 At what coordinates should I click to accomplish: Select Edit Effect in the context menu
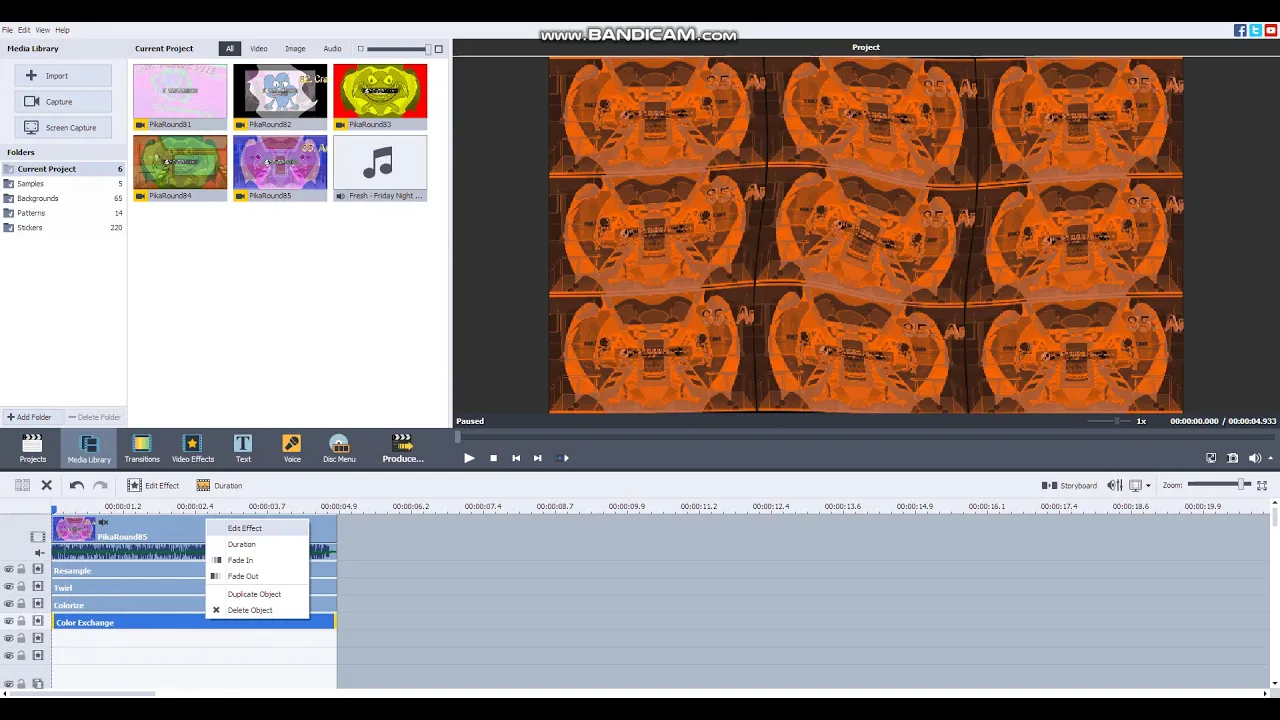tap(258, 528)
